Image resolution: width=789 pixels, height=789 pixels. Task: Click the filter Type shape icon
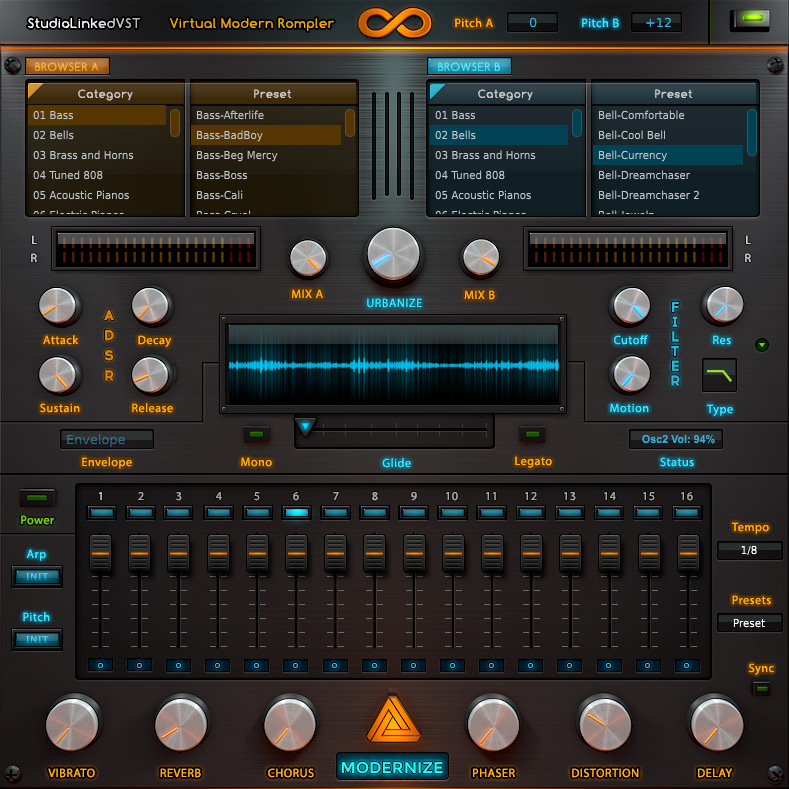pyautogui.click(x=719, y=375)
